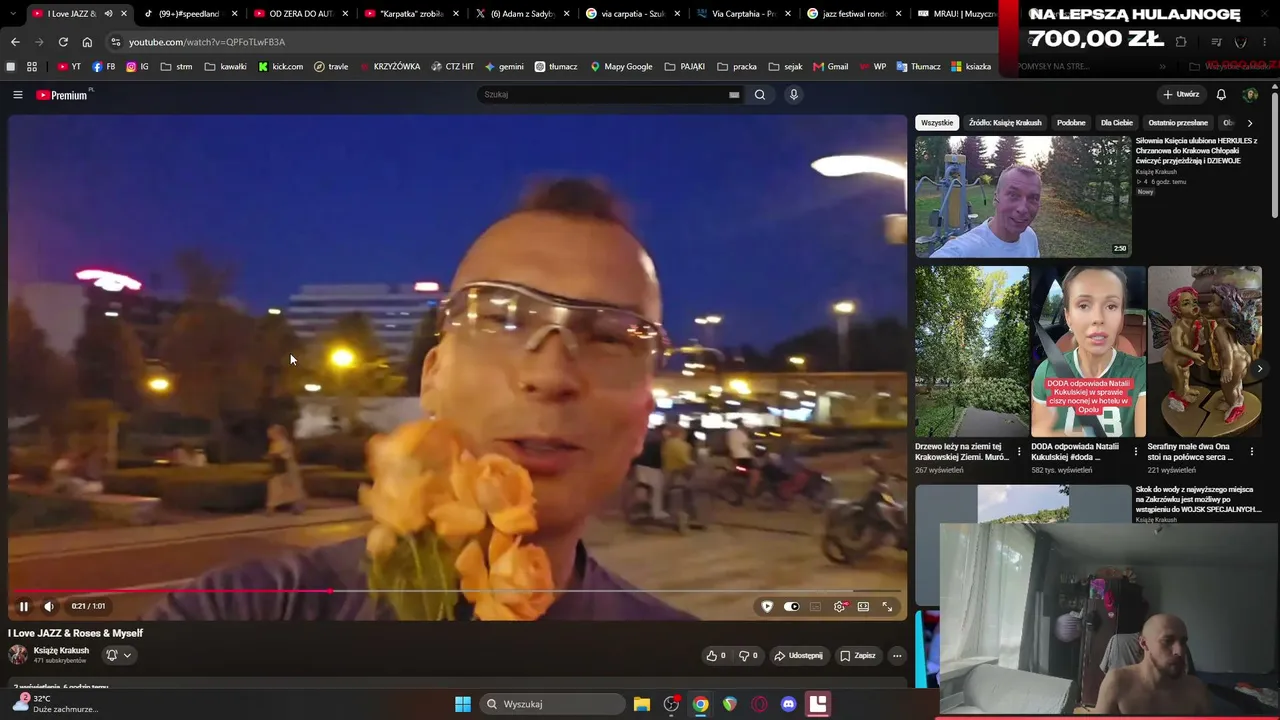Reload the current page

point(63,42)
